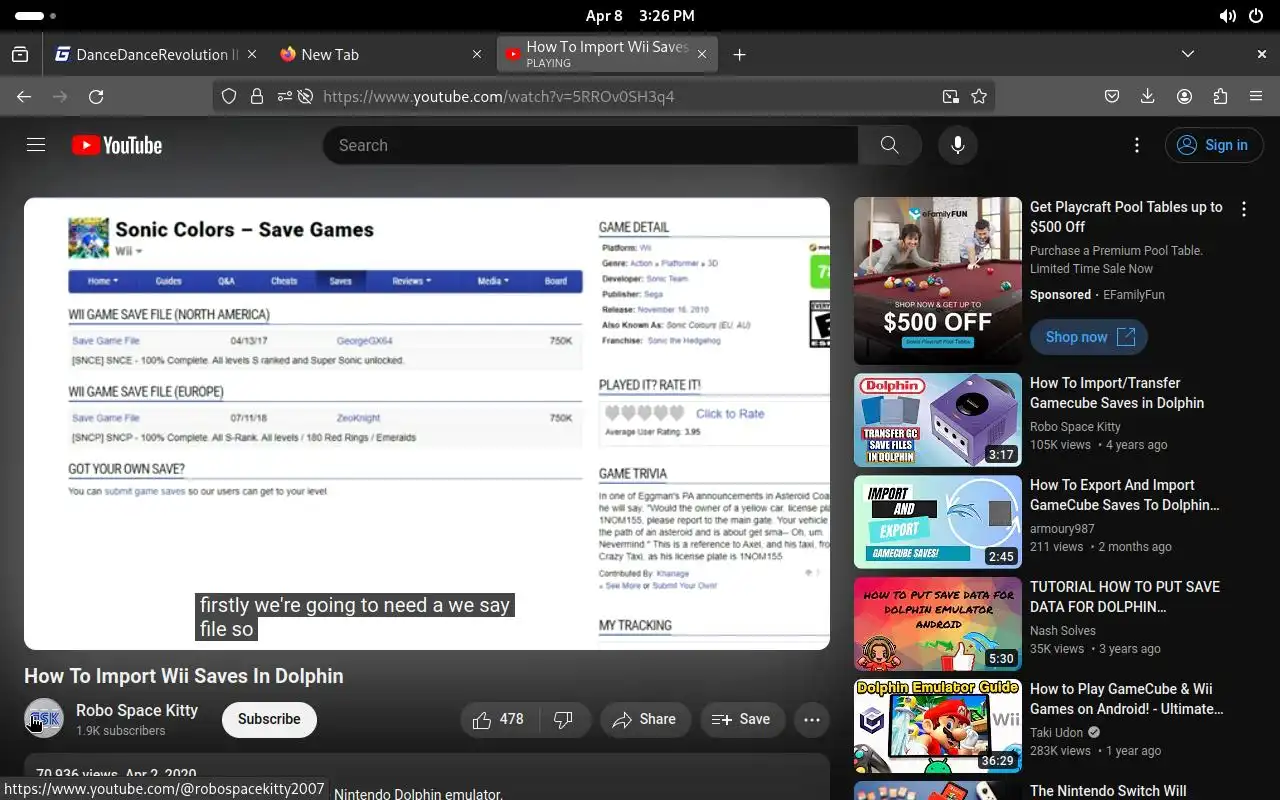Open Save to Pocket icon
This screenshot has width=1280, height=800.
1112,96
